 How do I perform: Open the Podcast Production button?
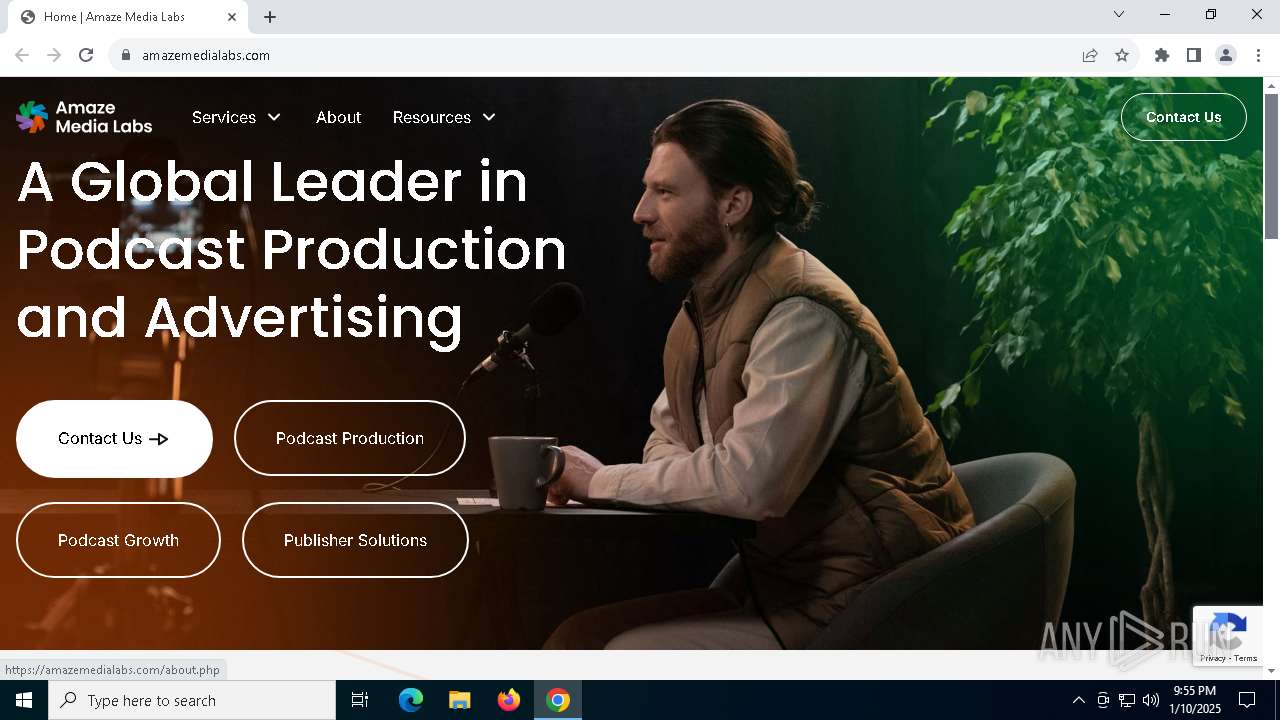(350, 438)
